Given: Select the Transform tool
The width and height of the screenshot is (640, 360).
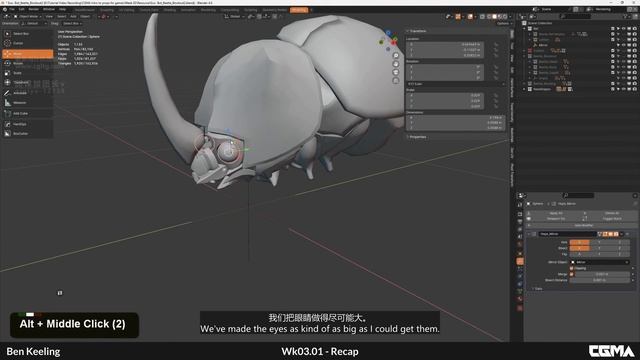Looking at the screenshot, I should 27,82.
